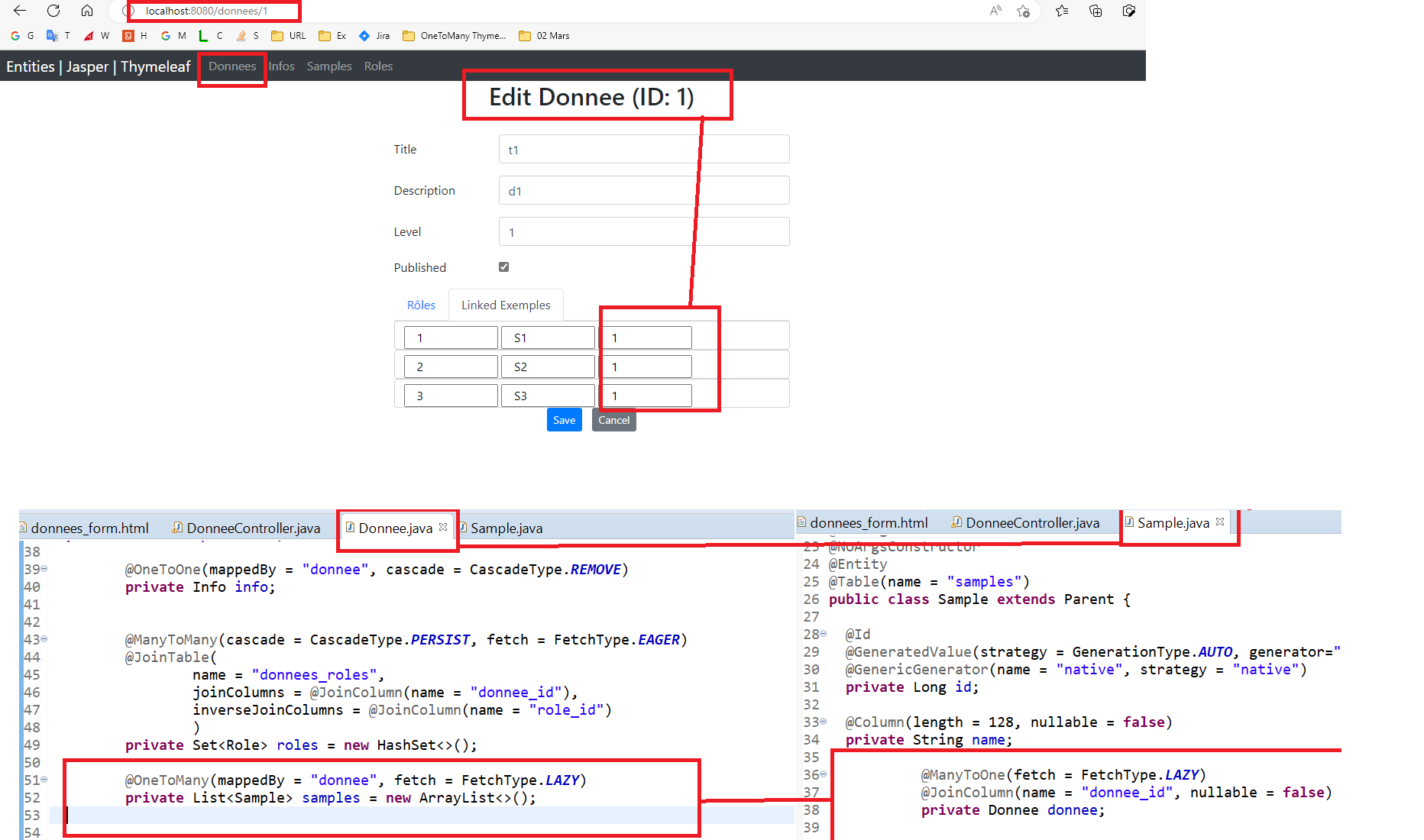This screenshot has width=1424, height=840.
Task: Switch to left donnees_form.html editor tab
Action: coord(84,528)
